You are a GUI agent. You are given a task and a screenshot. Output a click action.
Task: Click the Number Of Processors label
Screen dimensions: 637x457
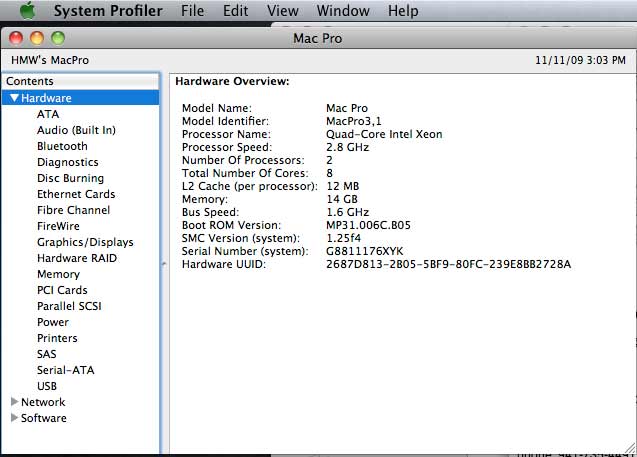click(x=243, y=160)
